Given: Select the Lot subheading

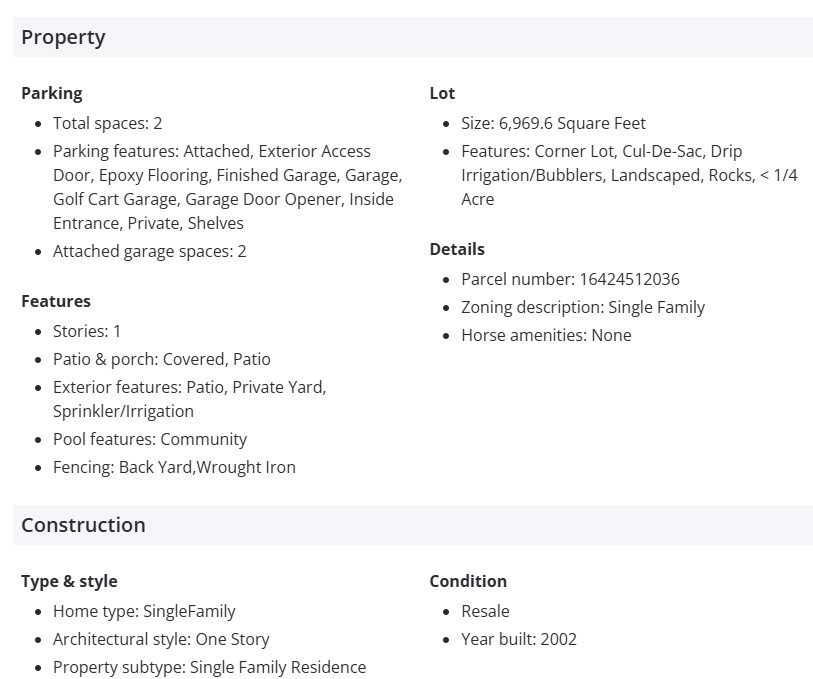Looking at the screenshot, I should [442, 93].
